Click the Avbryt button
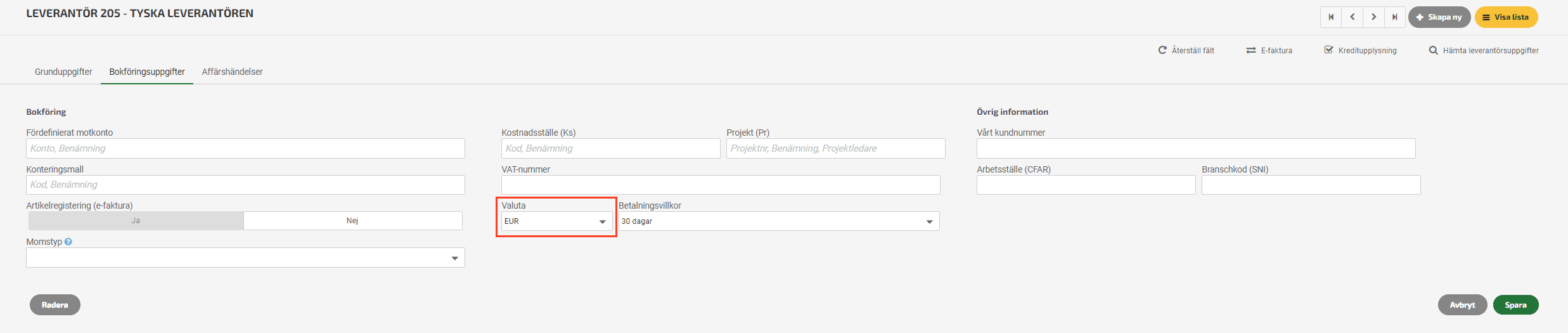 pyautogui.click(x=1462, y=305)
